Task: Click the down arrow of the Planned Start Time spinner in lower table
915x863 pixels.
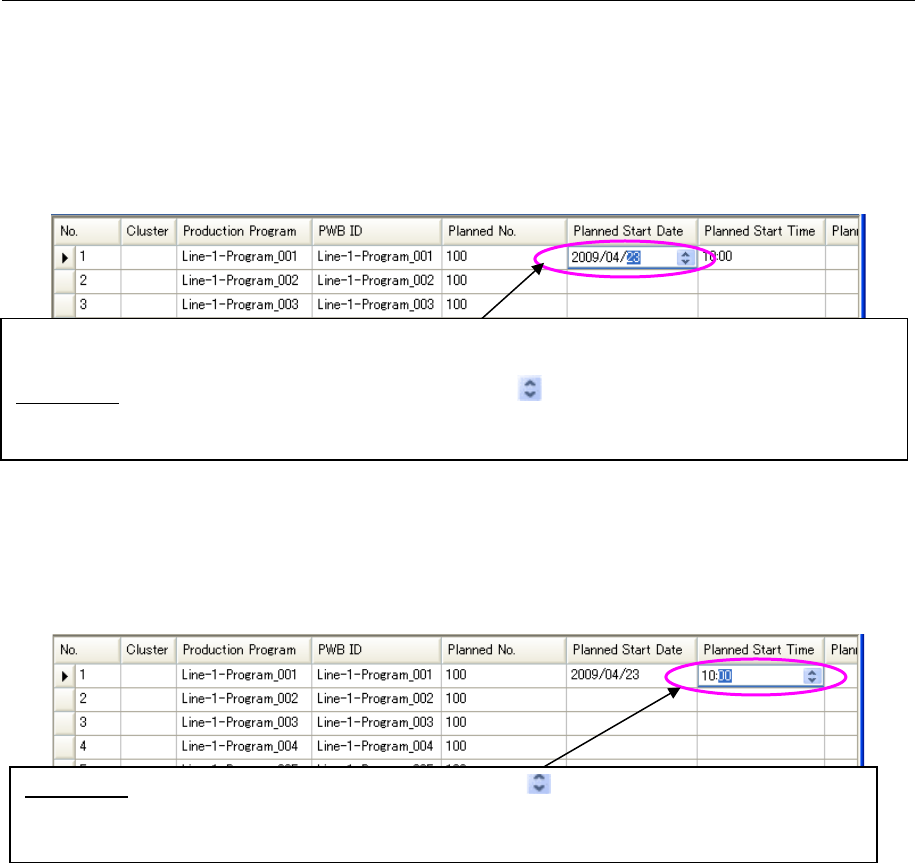Action: (812, 680)
